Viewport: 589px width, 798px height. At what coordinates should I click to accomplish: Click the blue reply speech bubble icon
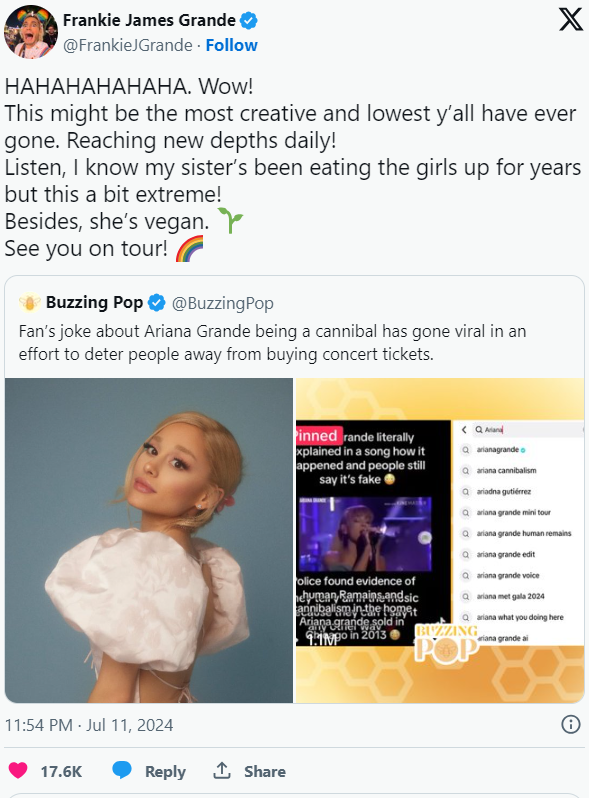(122, 771)
